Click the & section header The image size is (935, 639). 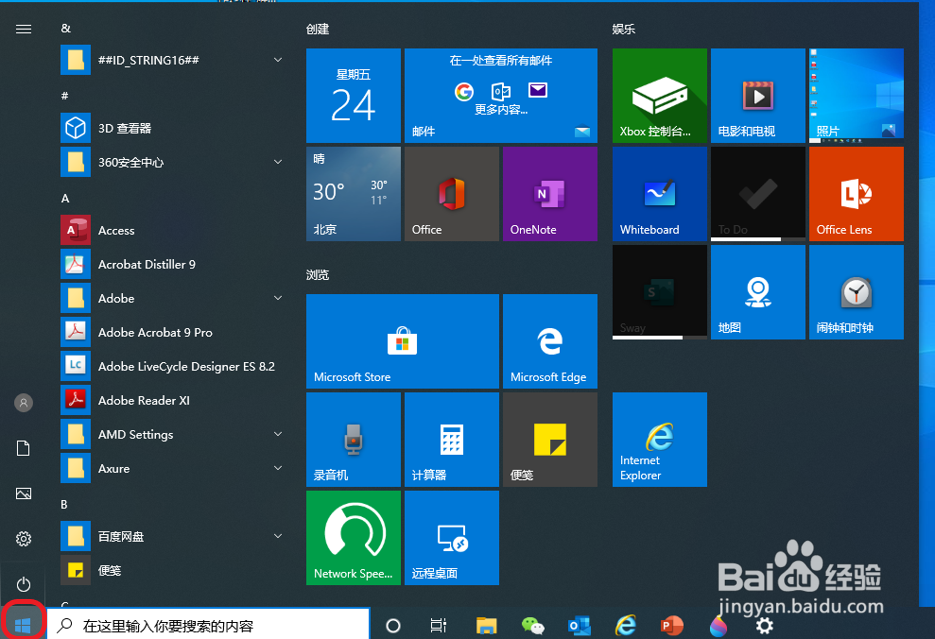click(66, 28)
